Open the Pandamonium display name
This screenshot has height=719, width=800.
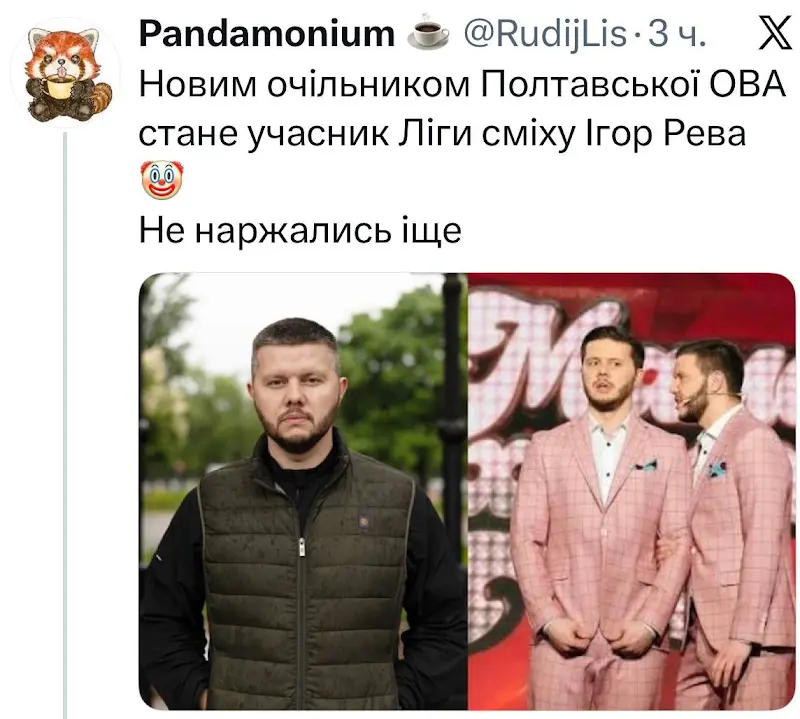267,34
